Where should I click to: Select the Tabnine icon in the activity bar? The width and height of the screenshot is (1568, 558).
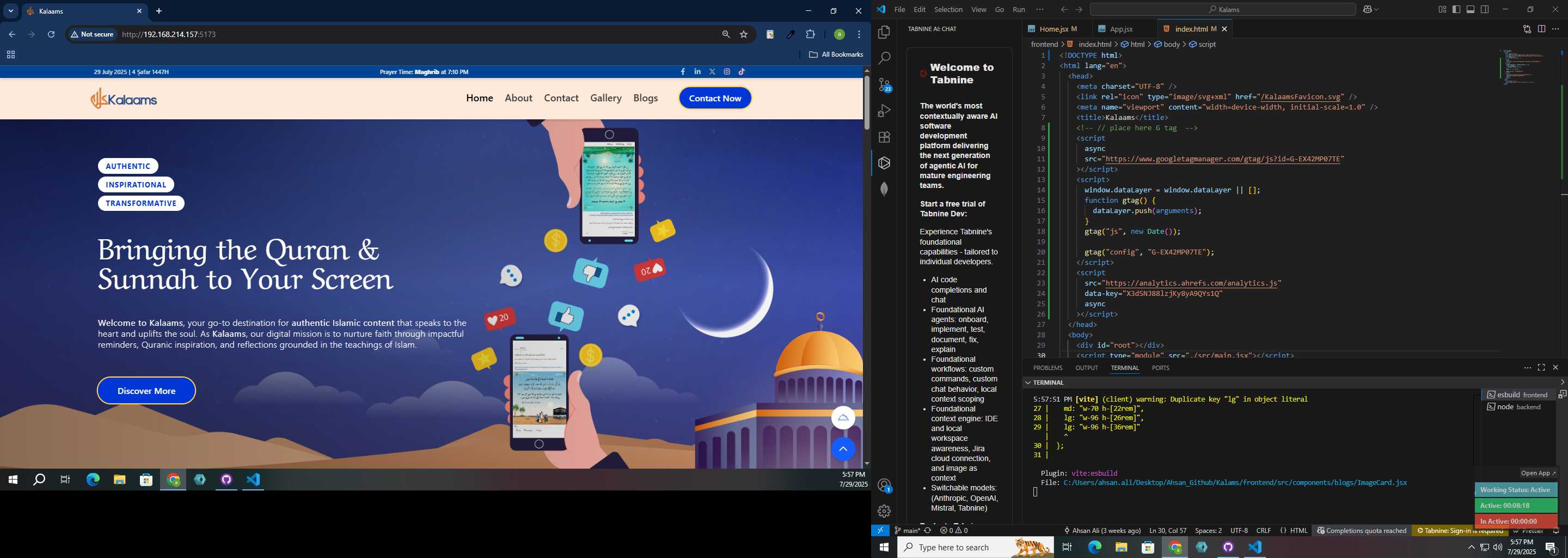pos(884,163)
